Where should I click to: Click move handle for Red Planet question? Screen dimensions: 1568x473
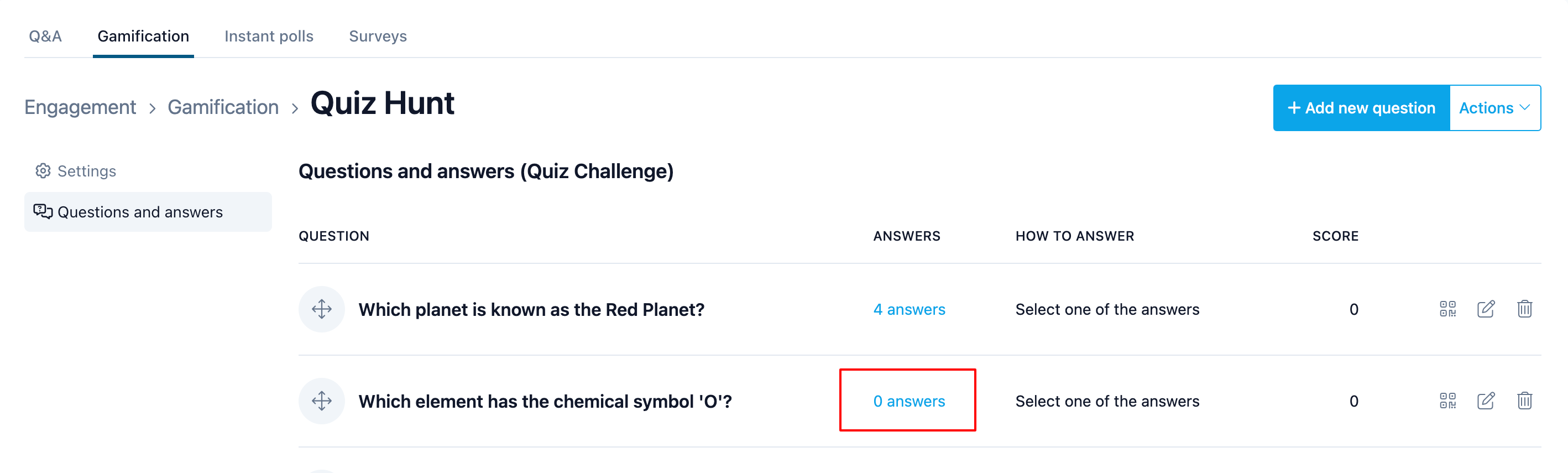click(x=321, y=309)
